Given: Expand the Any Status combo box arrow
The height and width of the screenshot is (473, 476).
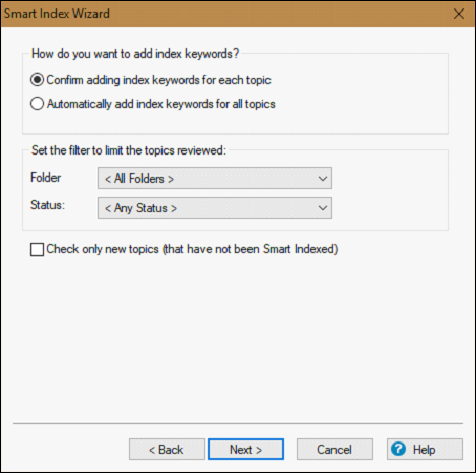Looking at the screenshot, I should pyautogui.click(x=322, y=208).
